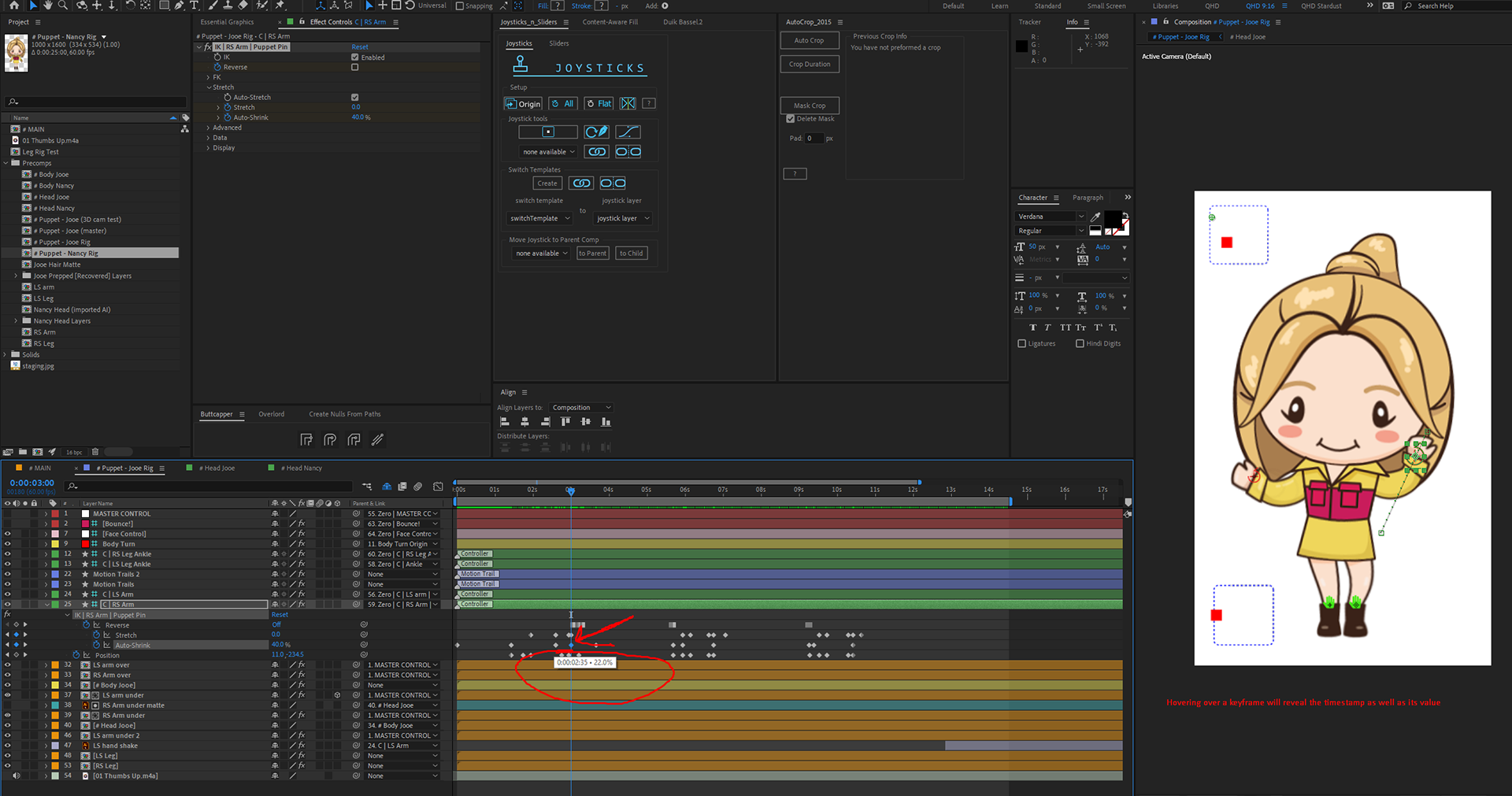Click the to Parent button
Image resolution: width=1512 pixels, height=796 pixels.
592,253
